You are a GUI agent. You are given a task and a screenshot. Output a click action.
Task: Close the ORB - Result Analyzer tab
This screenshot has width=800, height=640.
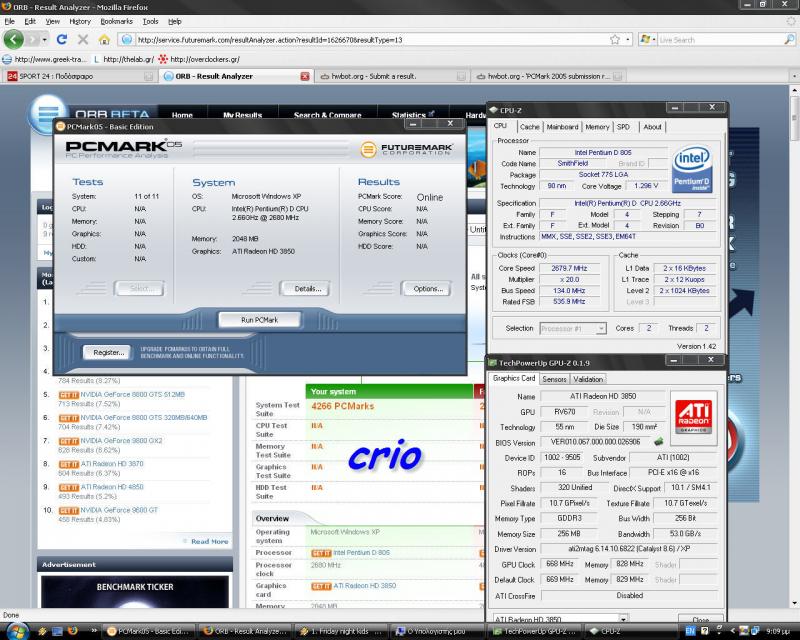[305, 76]
